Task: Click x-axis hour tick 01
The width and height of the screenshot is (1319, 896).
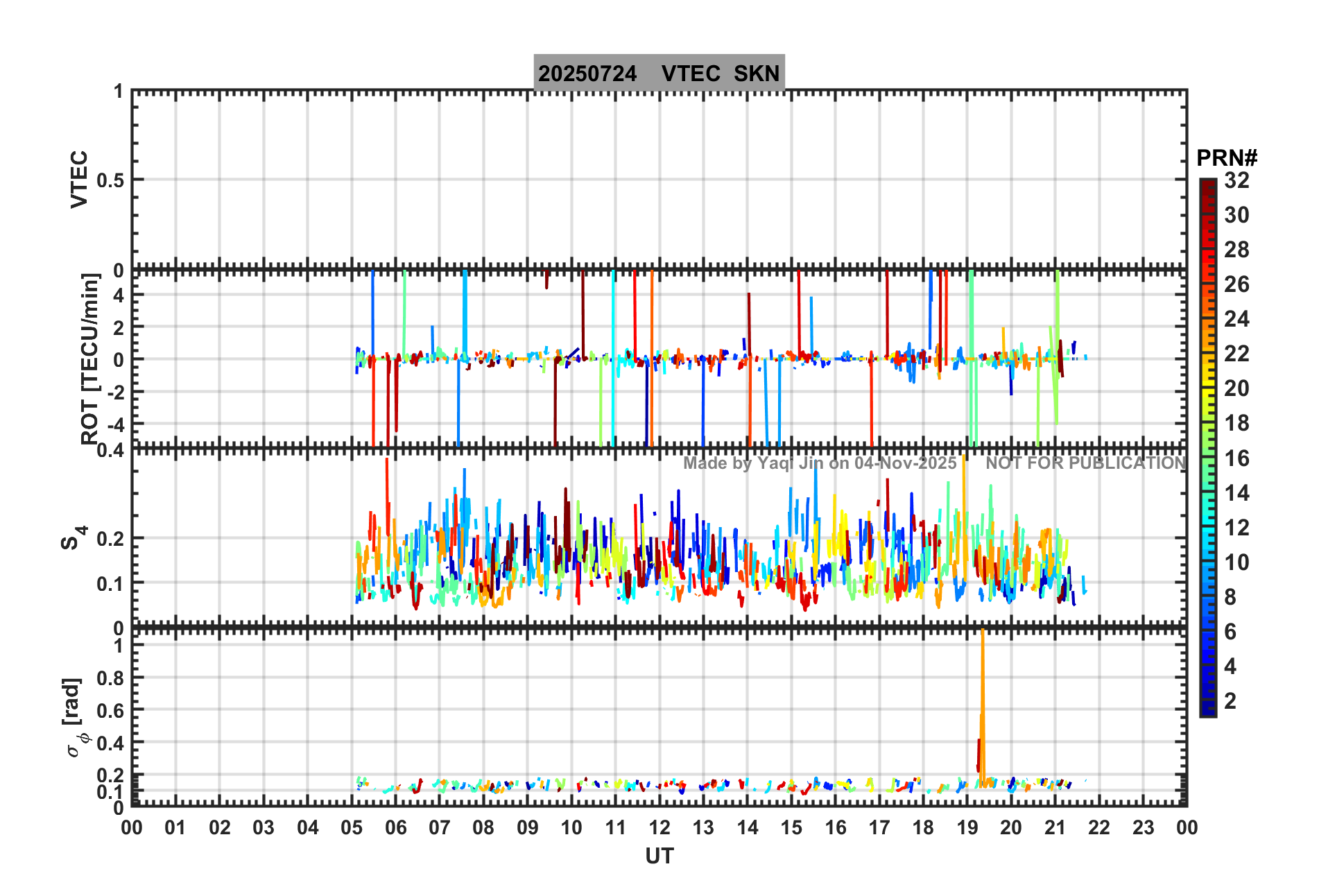Action: pyautogui.click(x=175, y=827)
